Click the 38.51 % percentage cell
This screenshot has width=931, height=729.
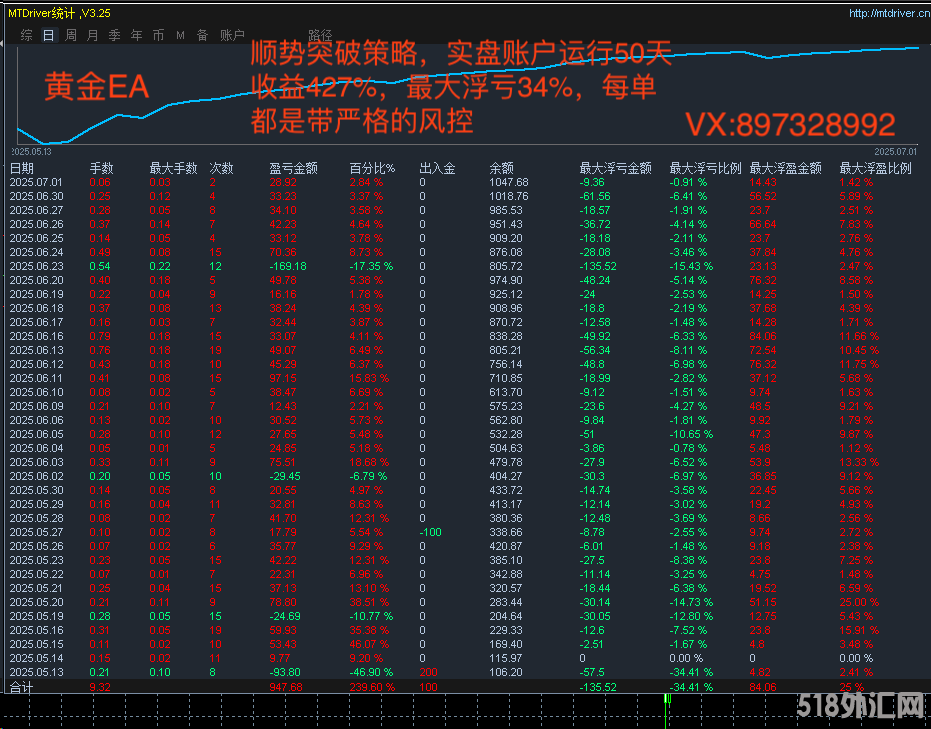[369, 603]
